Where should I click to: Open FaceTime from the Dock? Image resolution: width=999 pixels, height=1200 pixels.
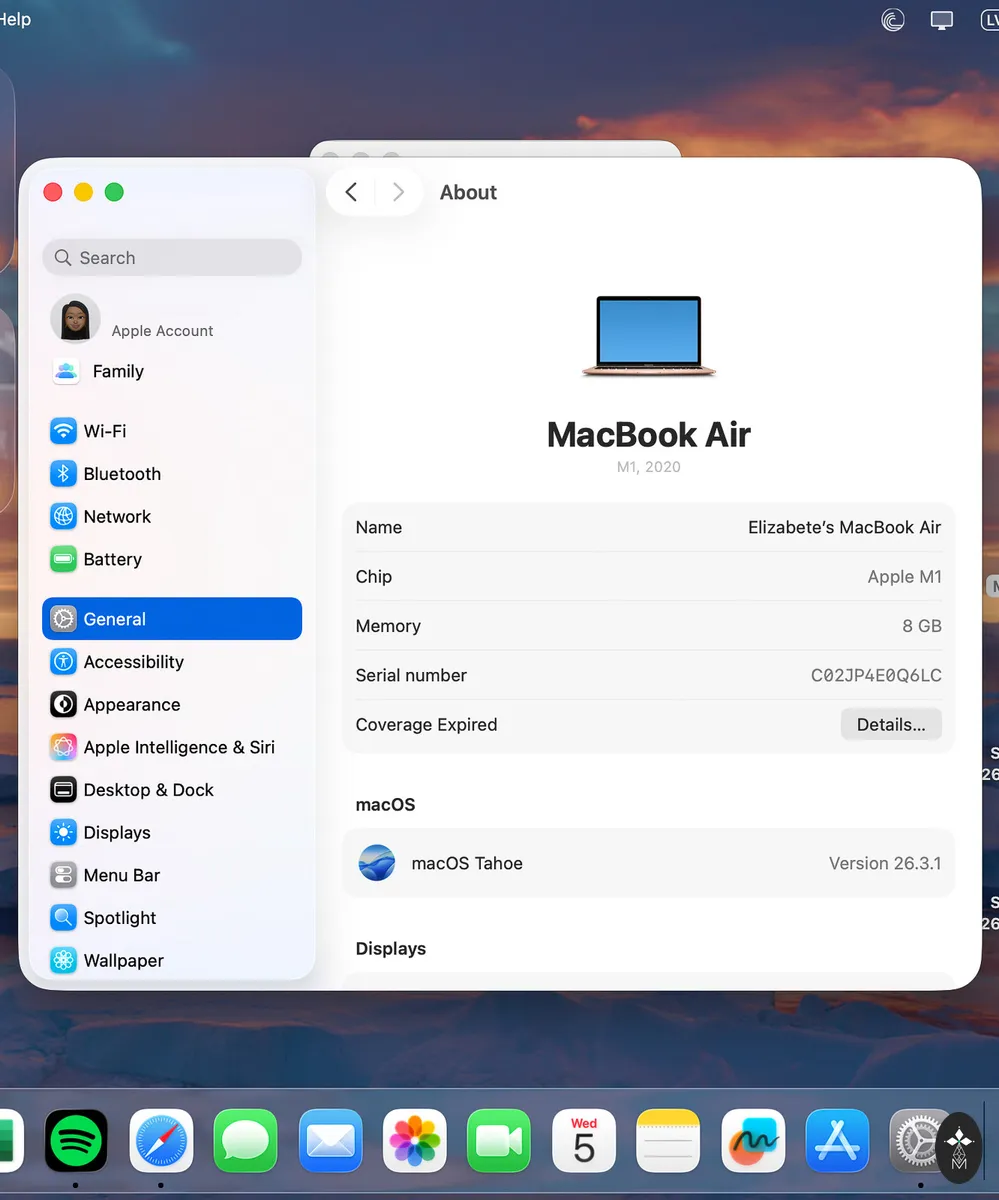pyautogui.click(x=499, y=1140)
